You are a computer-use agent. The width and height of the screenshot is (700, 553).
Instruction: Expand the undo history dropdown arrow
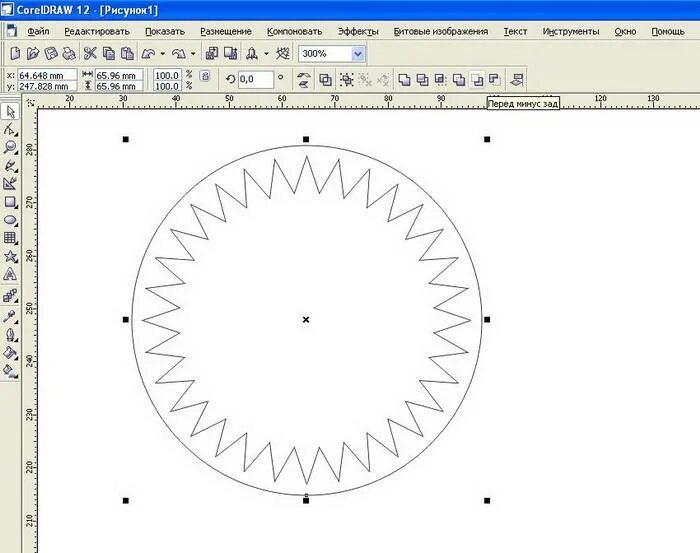[162, 54]
